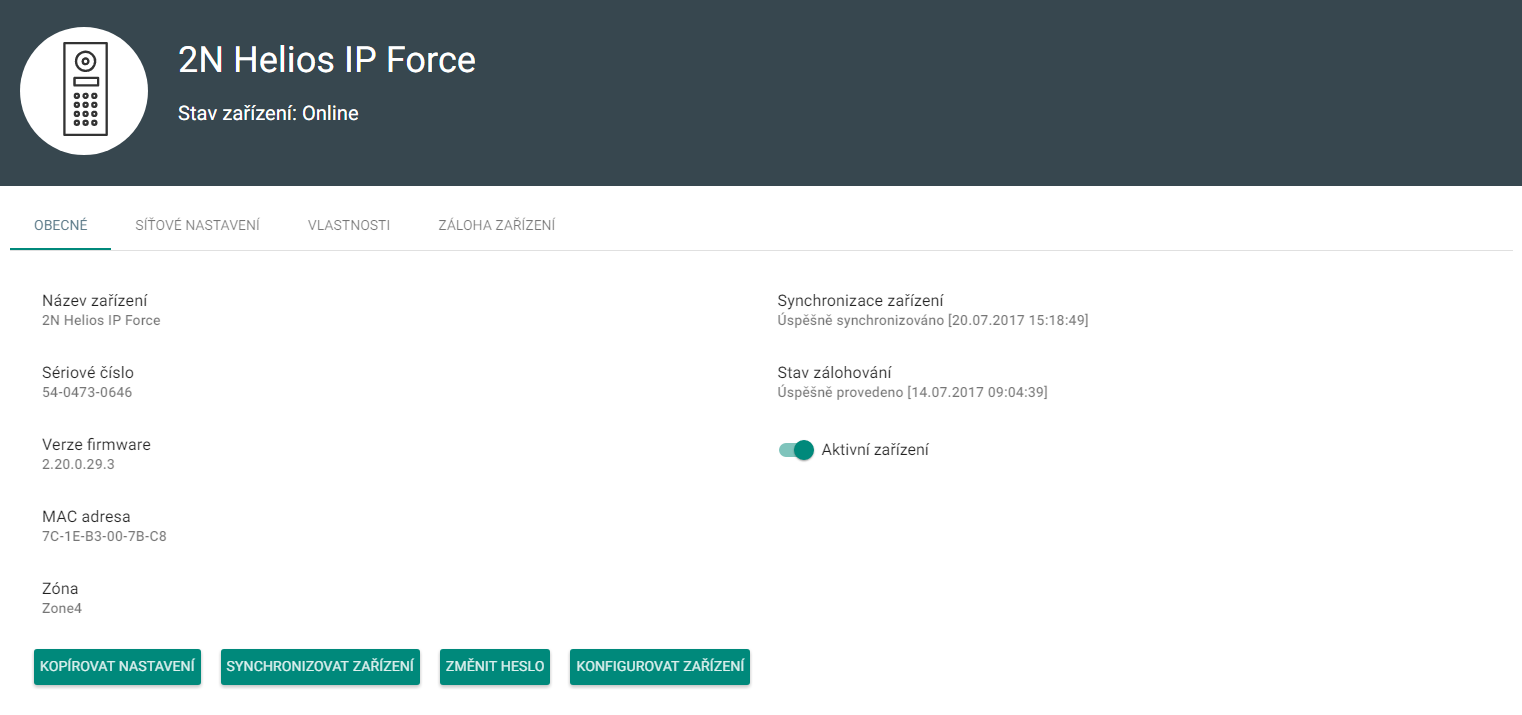Toggle the Aktivní zařízení switch
1522x715 pixels.
[x=796, y=450]
